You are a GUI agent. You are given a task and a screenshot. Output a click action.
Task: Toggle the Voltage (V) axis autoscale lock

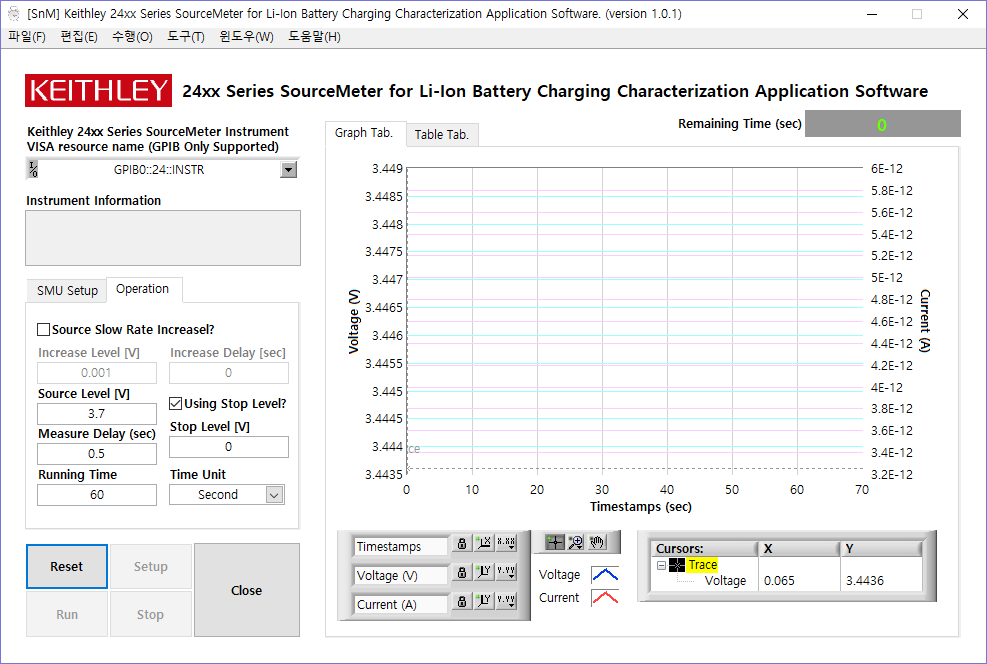pyautogui.click(x=461, y=572)
